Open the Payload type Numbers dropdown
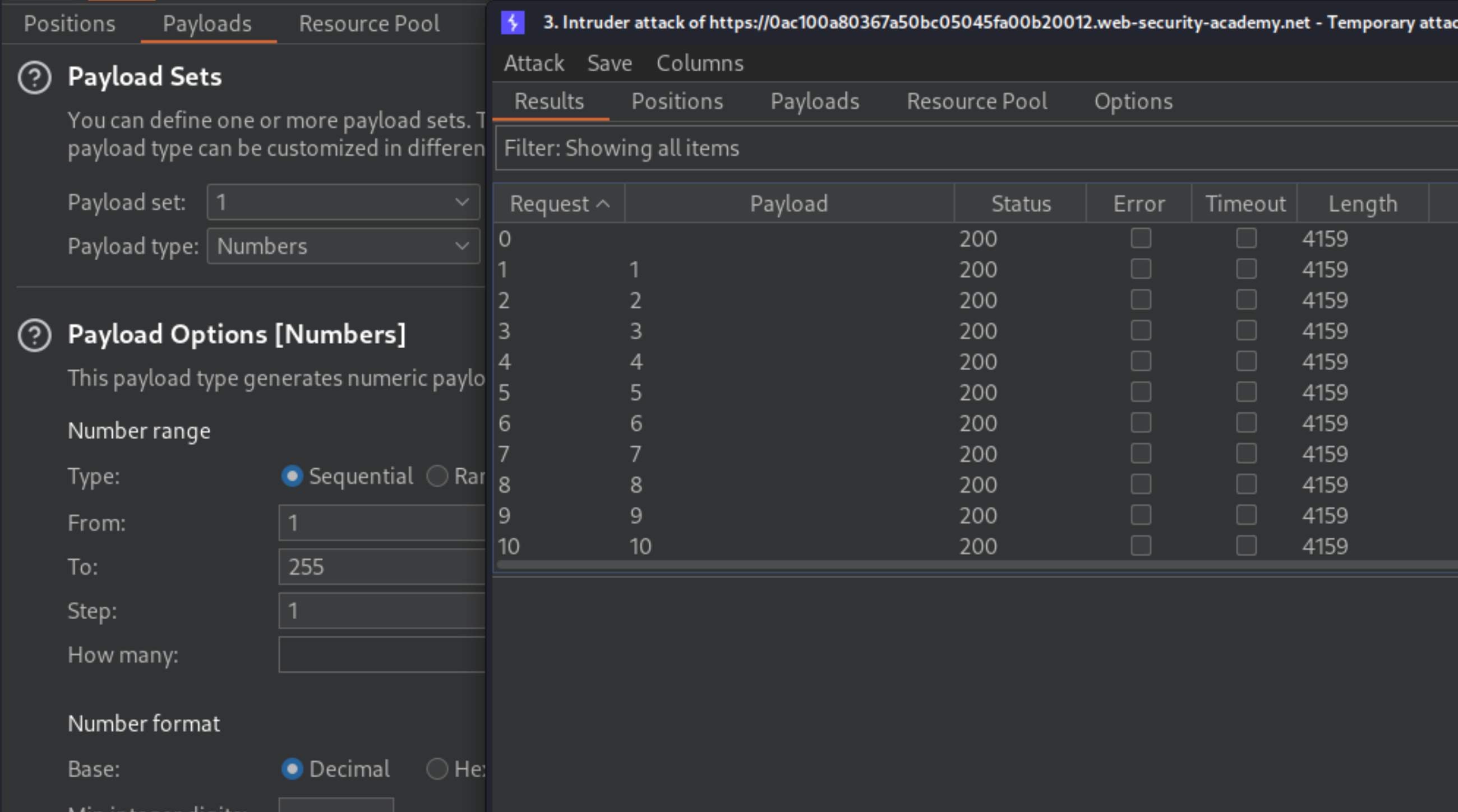 [343, 246]
